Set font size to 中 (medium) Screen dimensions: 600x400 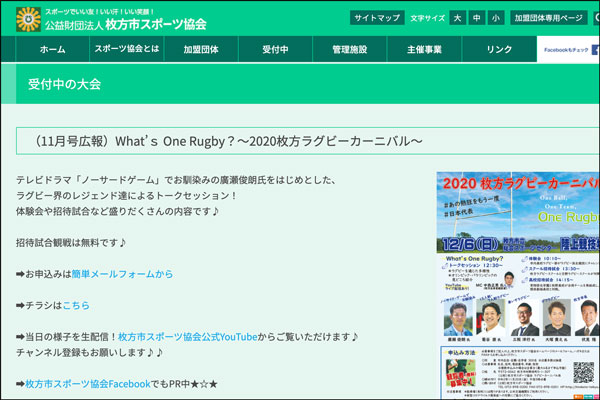(477, 18)
